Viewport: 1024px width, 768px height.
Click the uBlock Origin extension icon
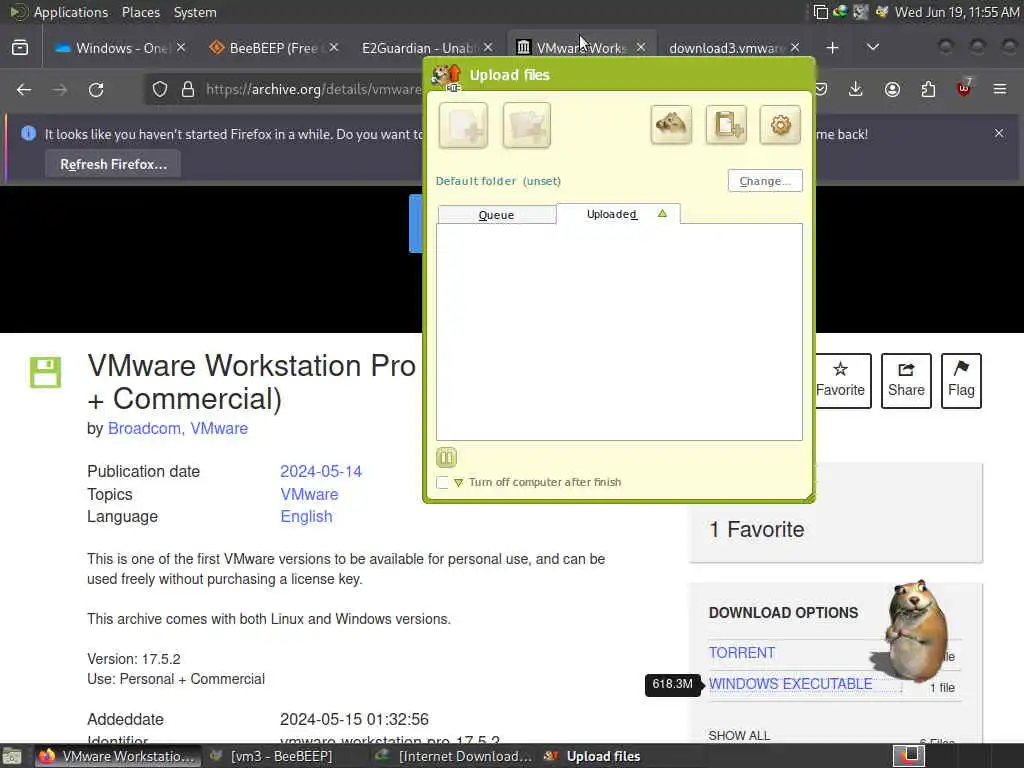click(x=964, y=88)
